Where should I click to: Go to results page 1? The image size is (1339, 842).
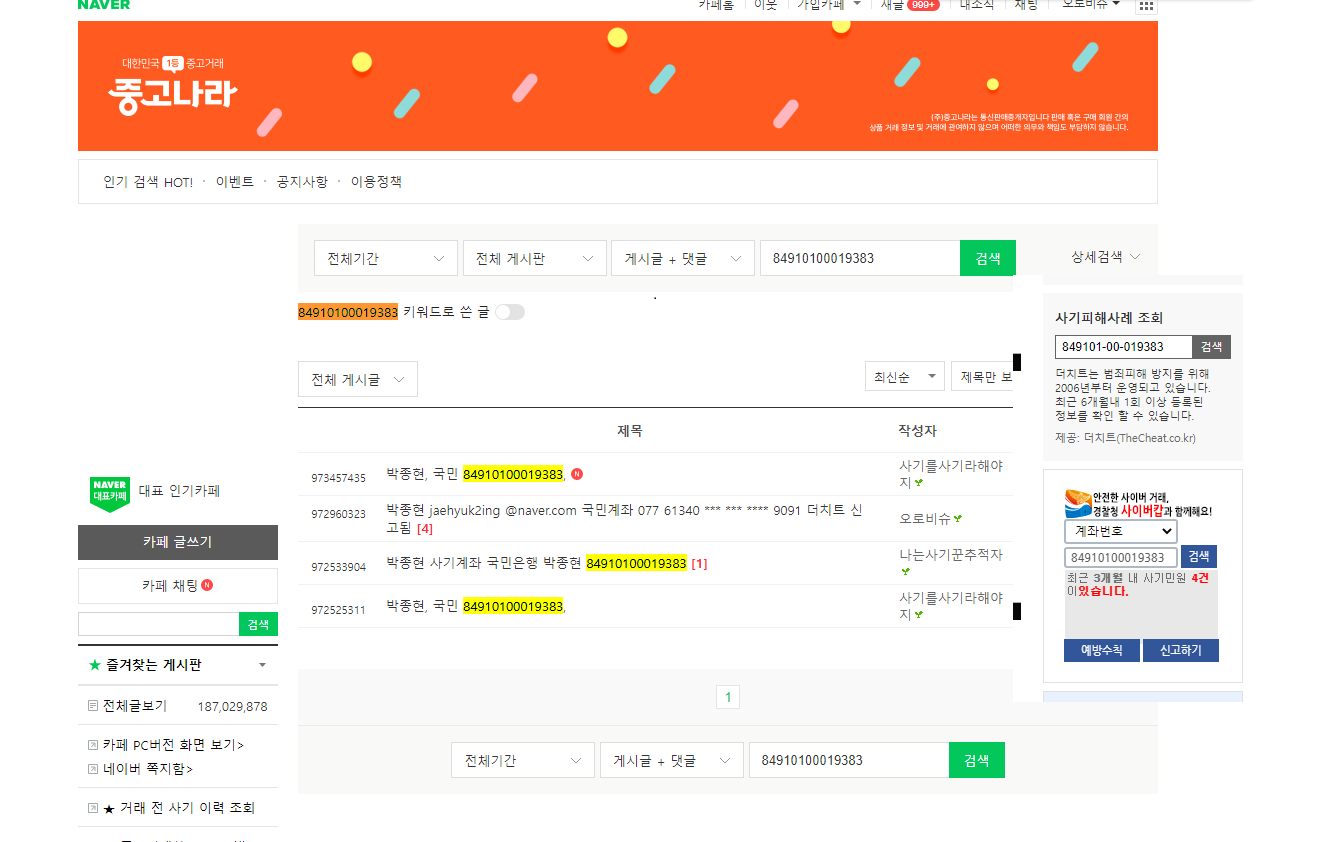tap(728, 697)
